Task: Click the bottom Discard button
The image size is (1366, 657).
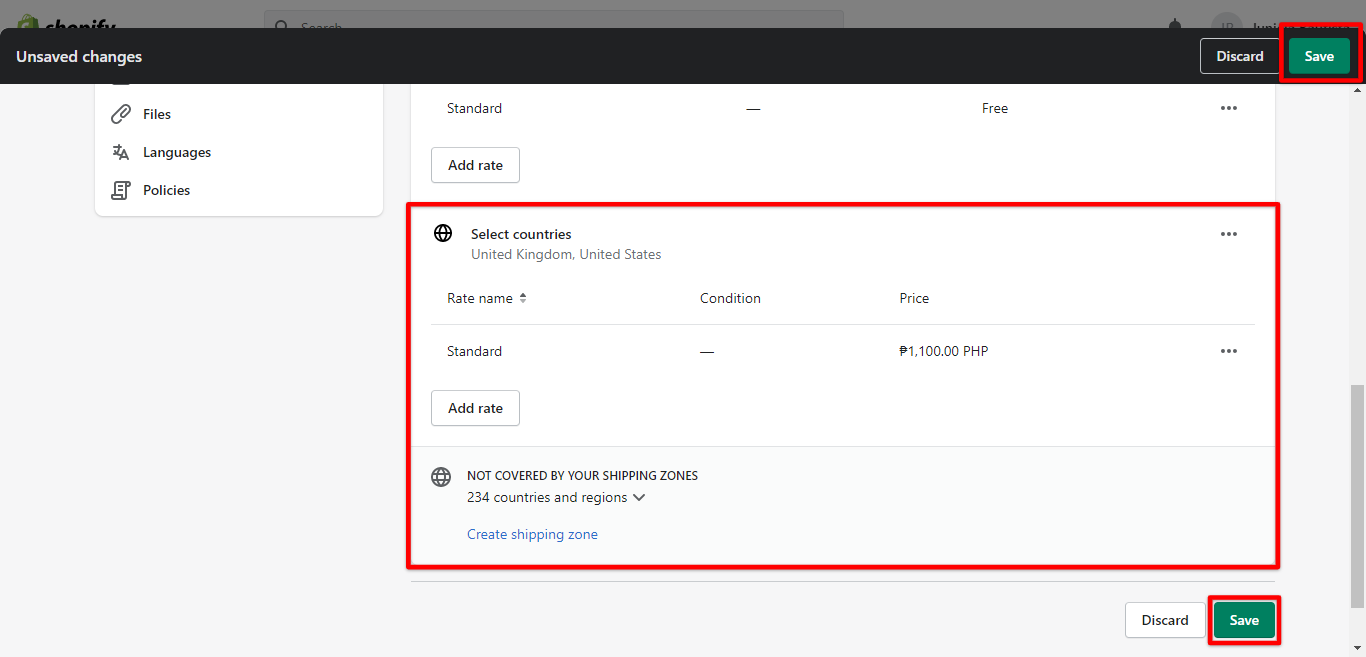Action: tap(1165, 620)
